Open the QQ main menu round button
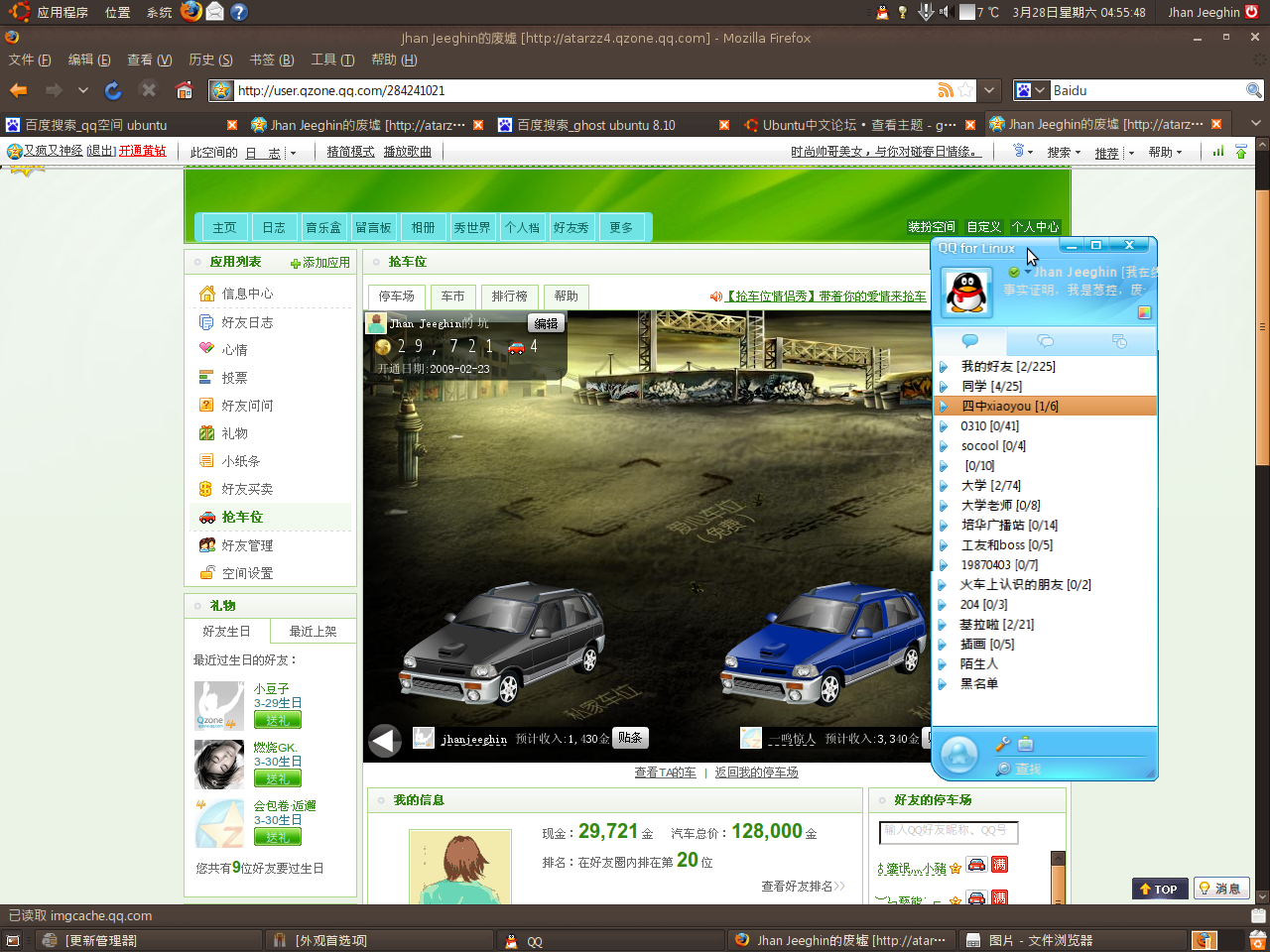1270x952 pixels. [x=958, y=756]
